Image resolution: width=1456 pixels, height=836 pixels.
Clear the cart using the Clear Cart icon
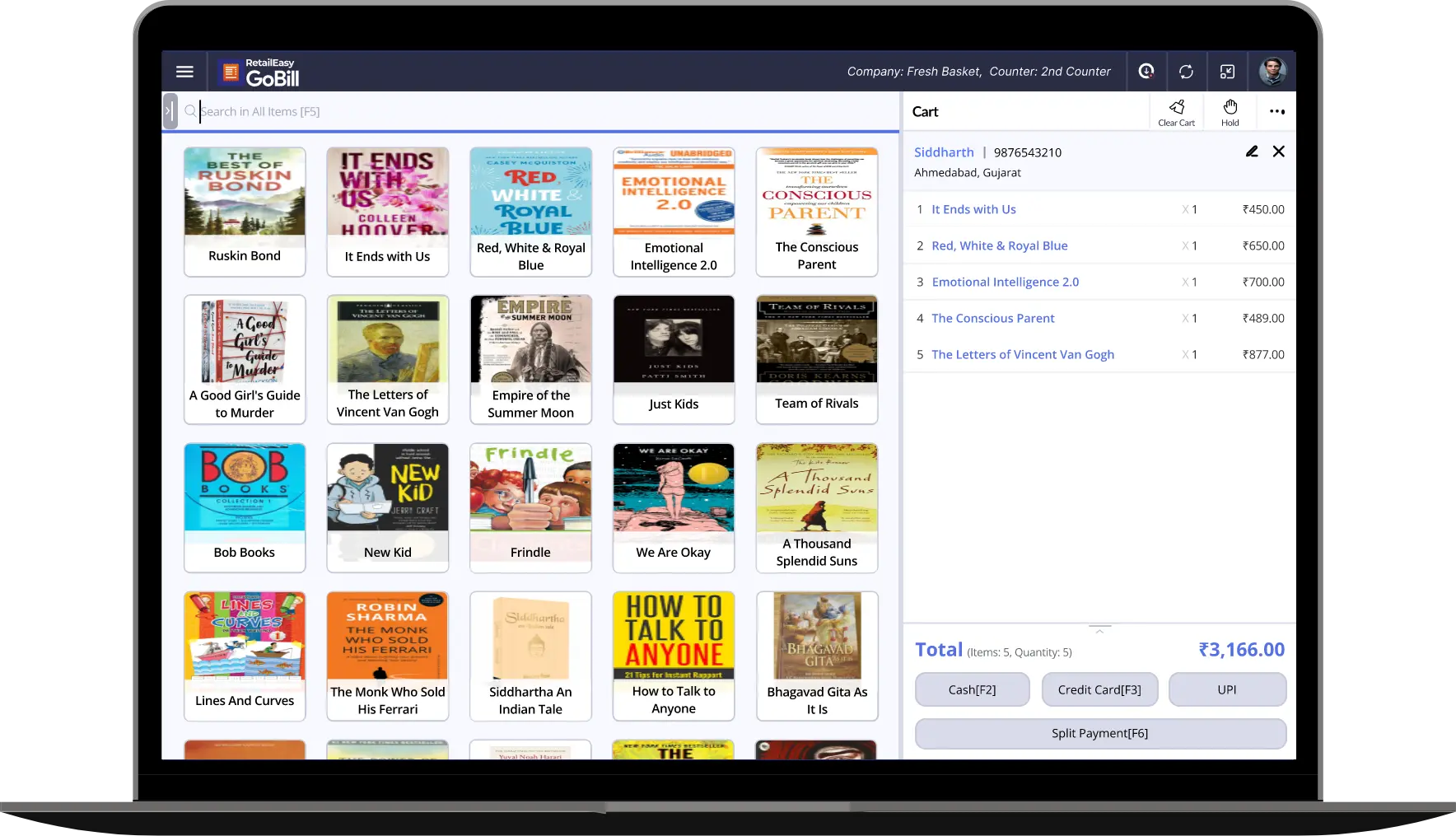pyautogui.click(x=1176, y=111)
